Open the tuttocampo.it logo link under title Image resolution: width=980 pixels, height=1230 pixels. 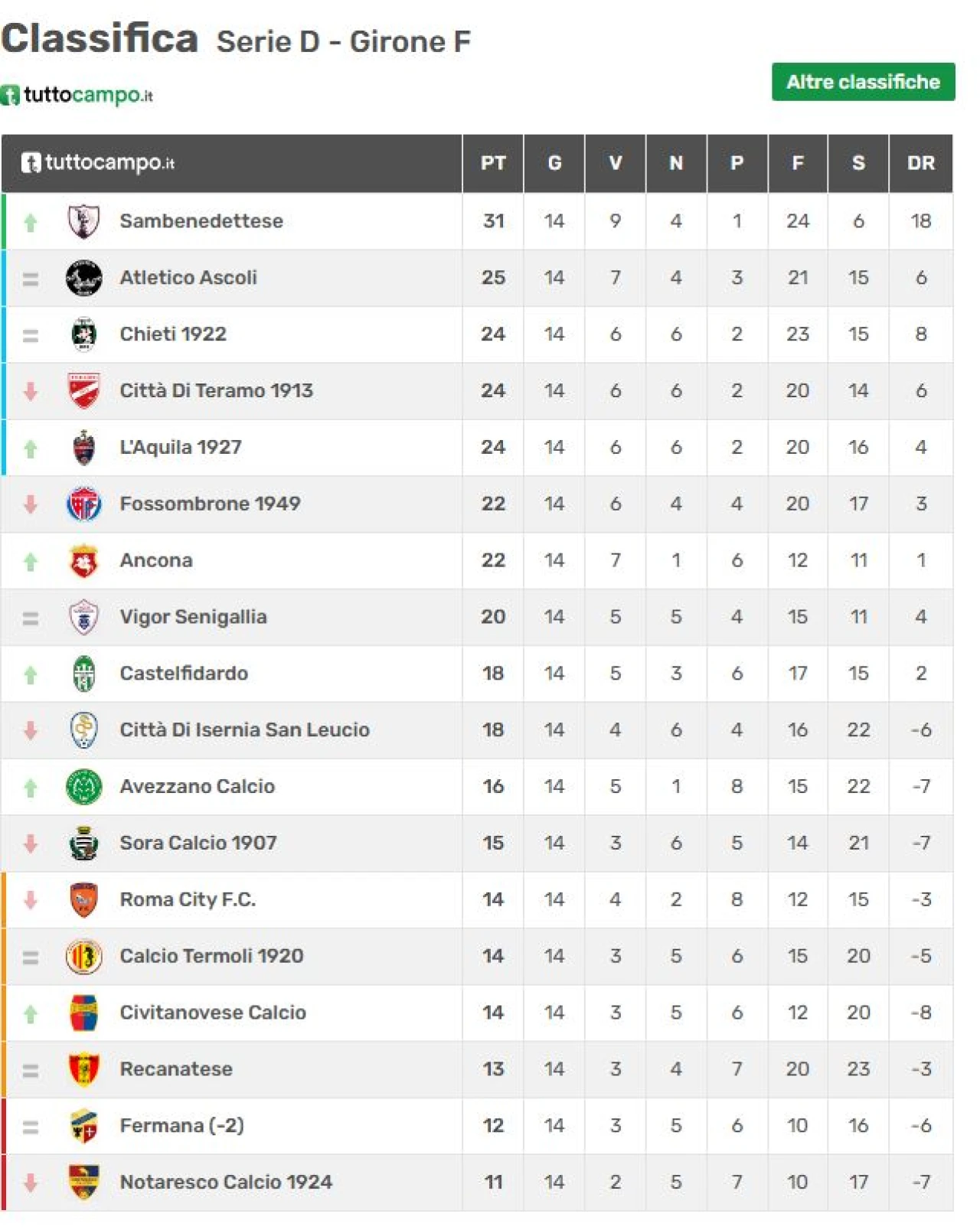click(x=77, y=96)
